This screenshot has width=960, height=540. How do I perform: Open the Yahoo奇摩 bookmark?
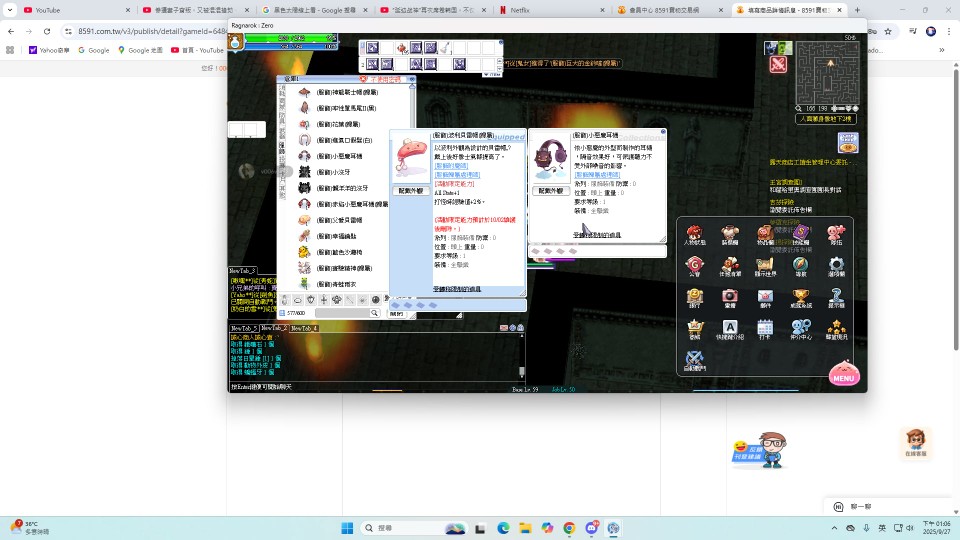tap(50, 49)
